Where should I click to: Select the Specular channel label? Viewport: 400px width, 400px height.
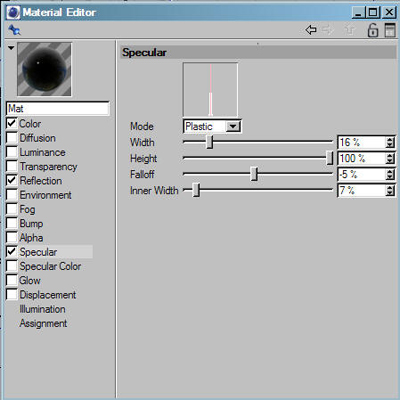(38, 252)
